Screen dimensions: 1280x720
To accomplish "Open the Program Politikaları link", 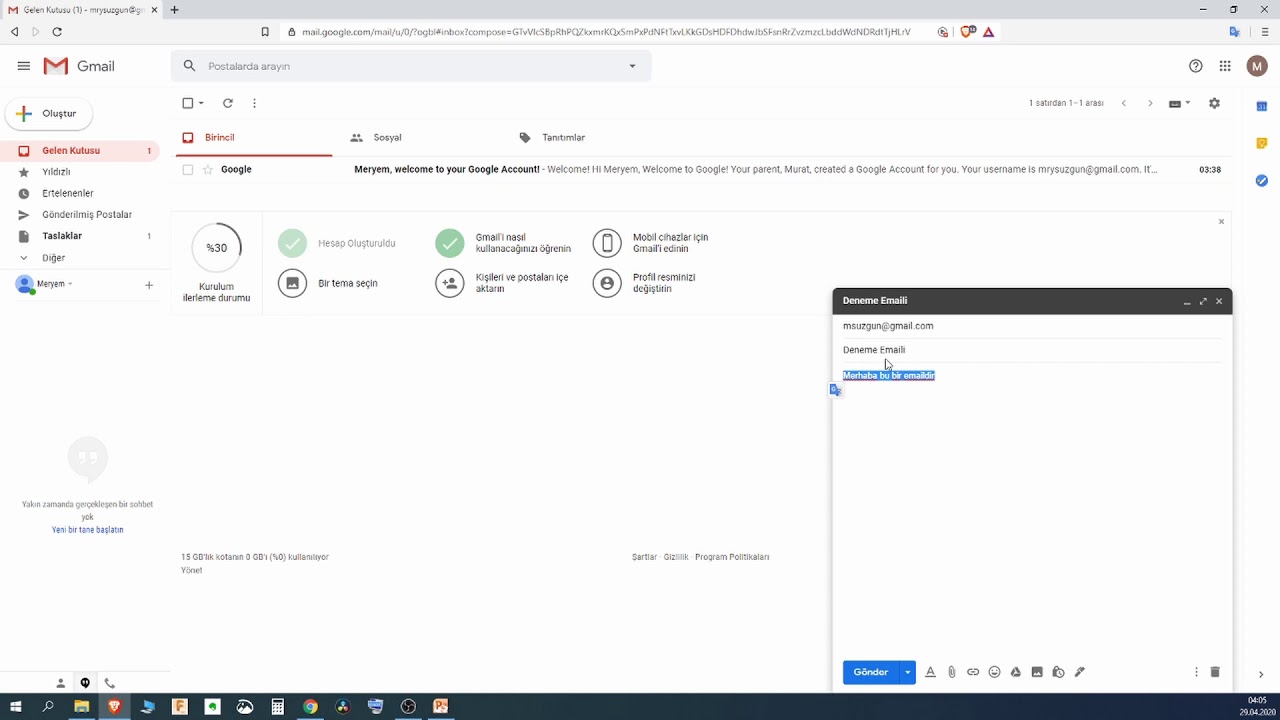I will coord(732,557).
